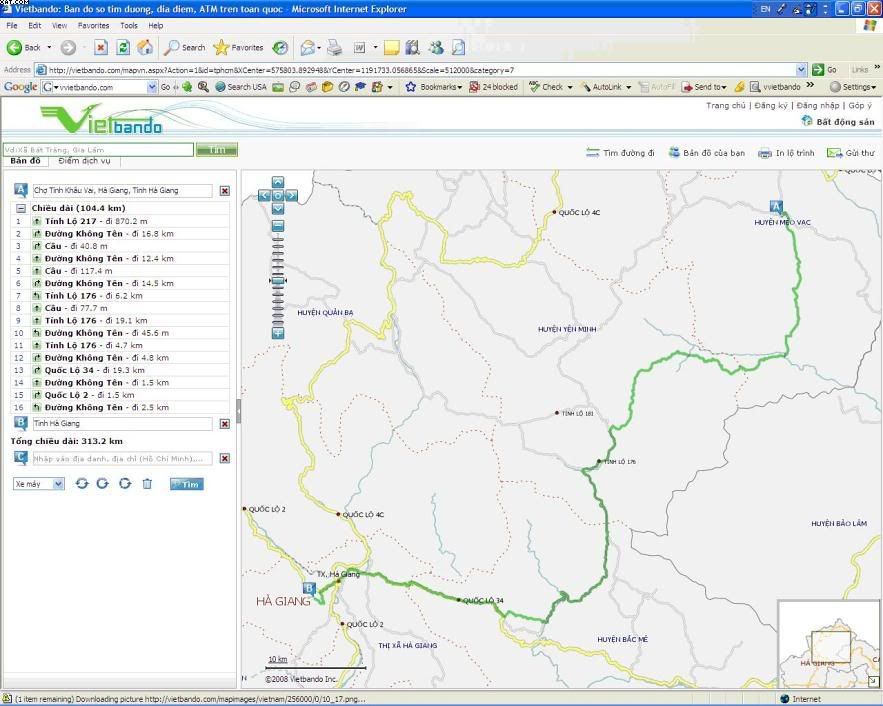Screen dimensions: 883x706
Task: Go to the browser Home page icon
Action: click(x=145, y=48)
